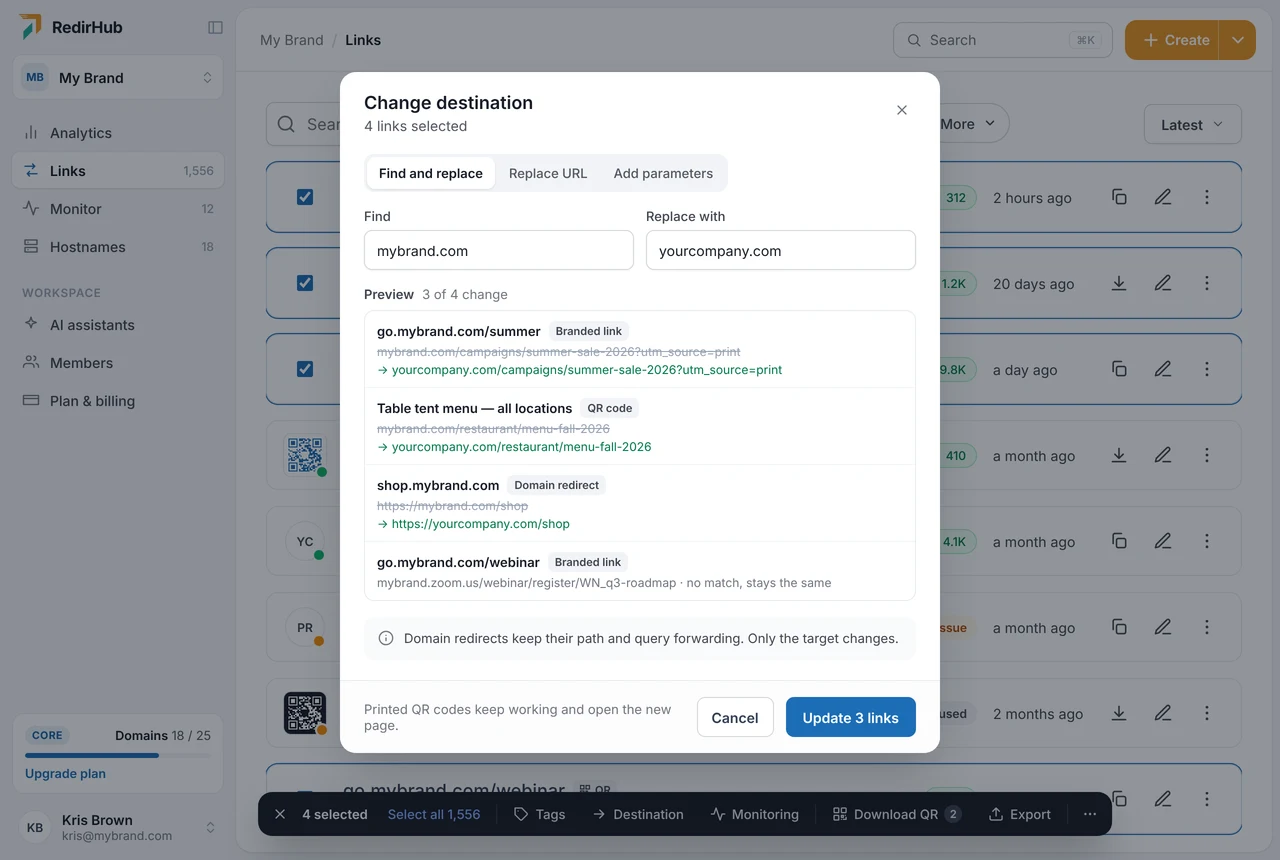
Task: Switch to Find and replace tab
Action: pyautogui.click(x=431, y=173)
